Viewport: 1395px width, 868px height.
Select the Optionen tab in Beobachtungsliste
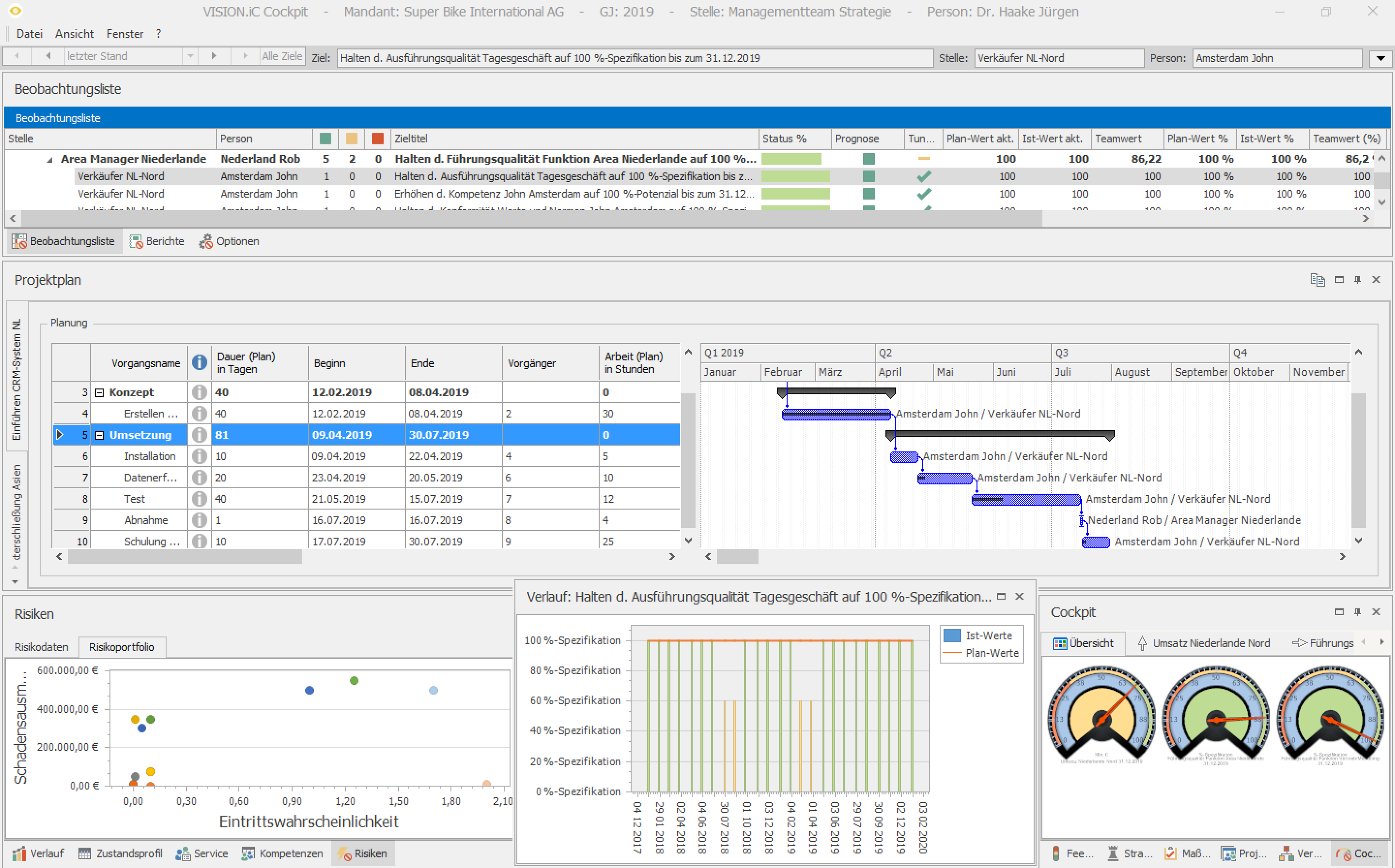point(237,241)
